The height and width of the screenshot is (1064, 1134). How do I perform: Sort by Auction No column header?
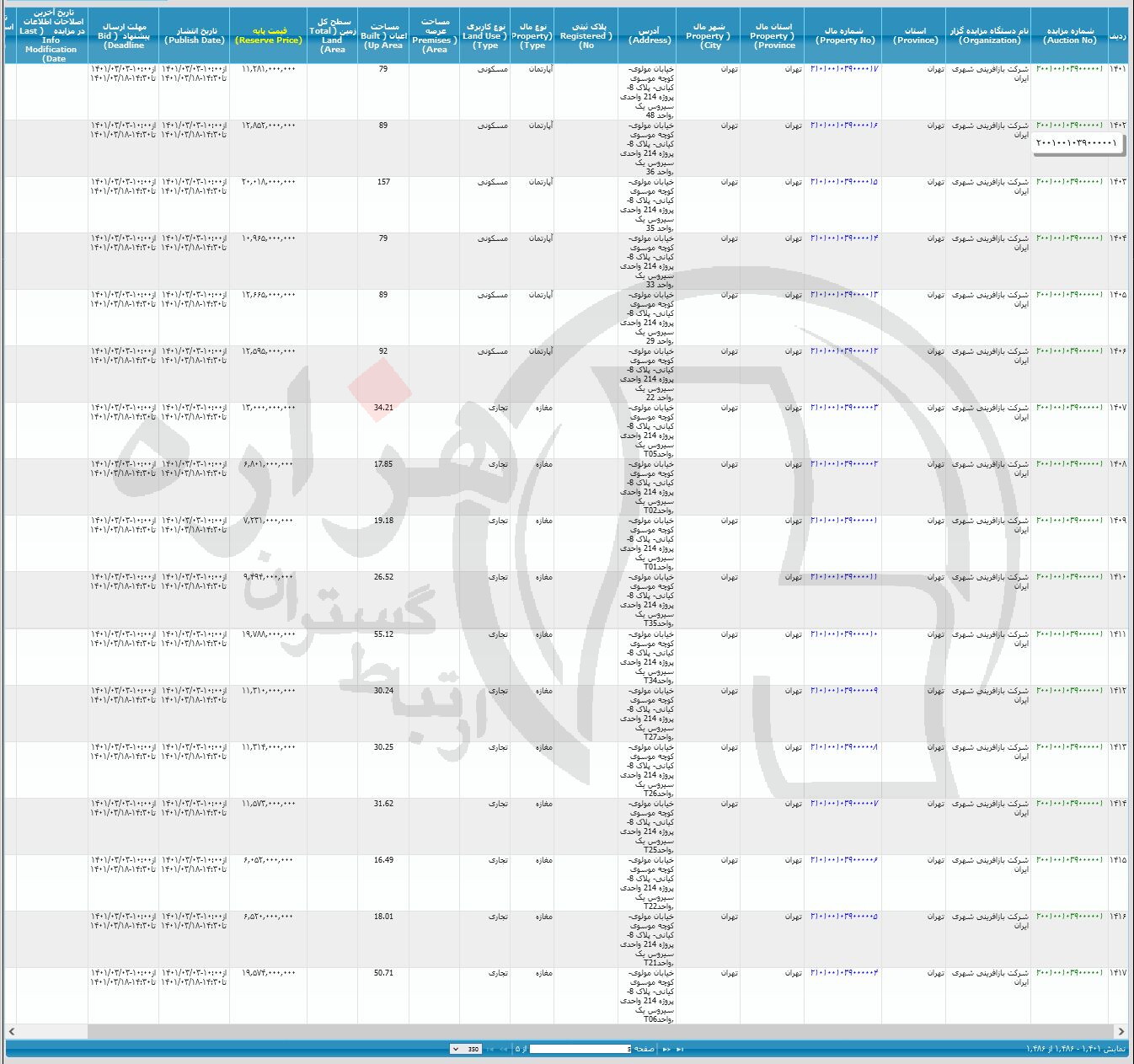(x=1070, y=35)
